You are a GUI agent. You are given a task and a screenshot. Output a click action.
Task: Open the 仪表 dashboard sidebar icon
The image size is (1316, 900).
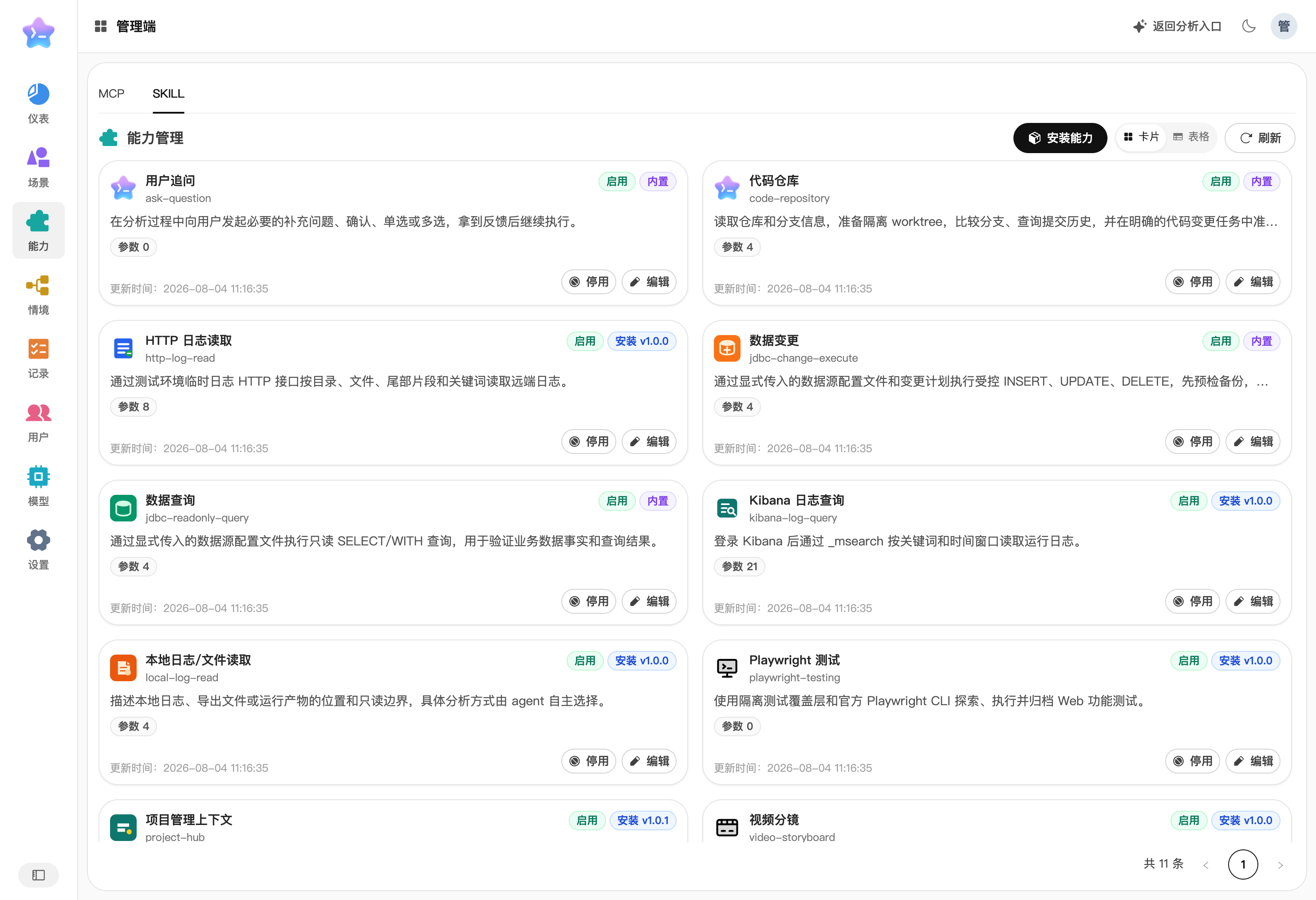point(39,103)
